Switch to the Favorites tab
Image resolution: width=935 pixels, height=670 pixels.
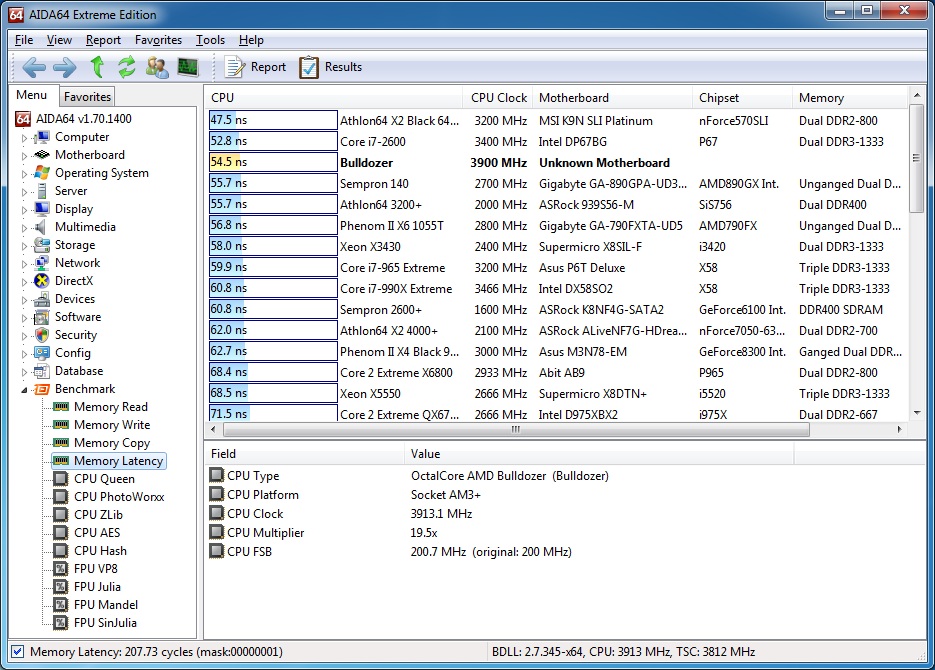pos(87,97)
